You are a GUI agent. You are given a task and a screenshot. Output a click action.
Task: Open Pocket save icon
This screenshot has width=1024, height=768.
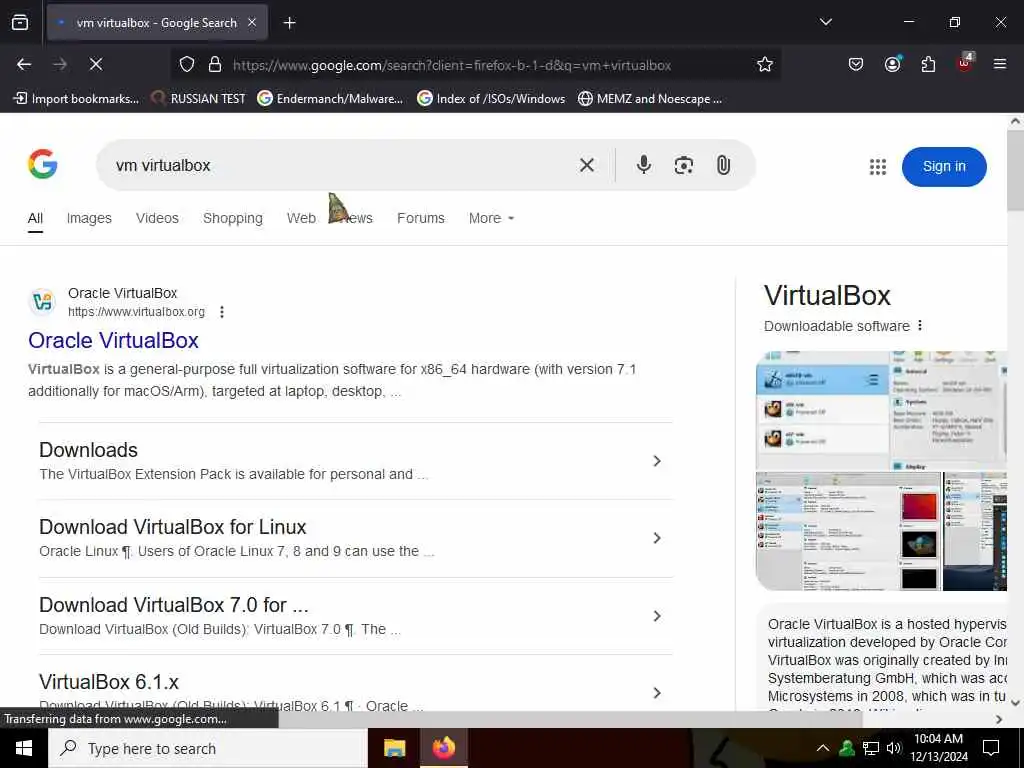pos(856,64)
